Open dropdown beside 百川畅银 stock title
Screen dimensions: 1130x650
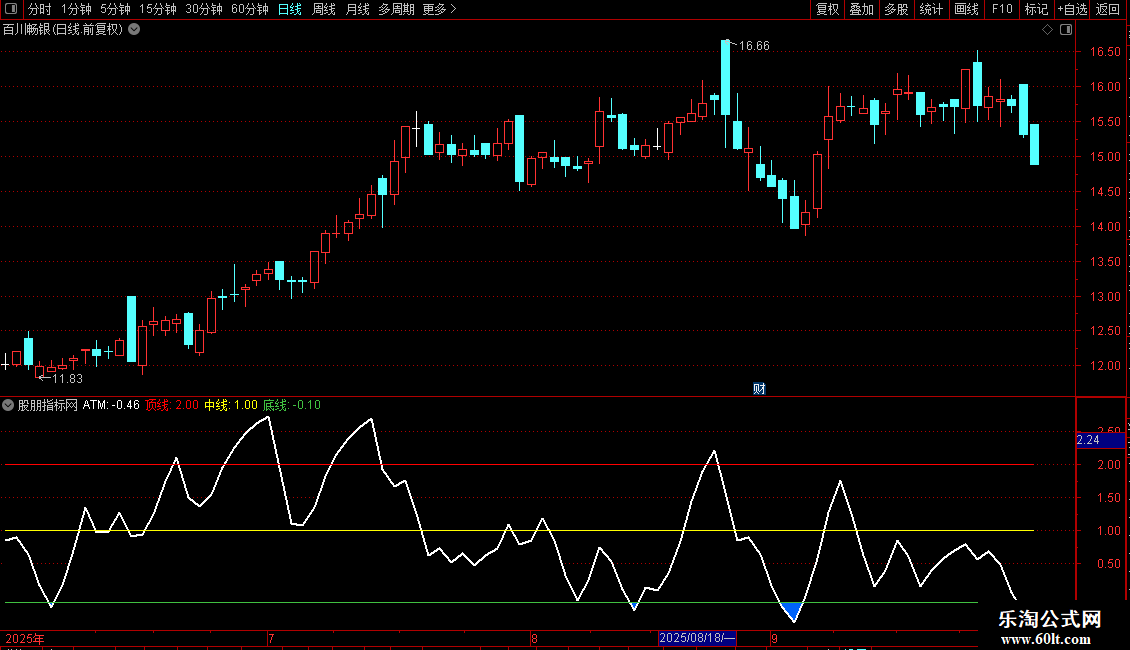pos(134,30)
